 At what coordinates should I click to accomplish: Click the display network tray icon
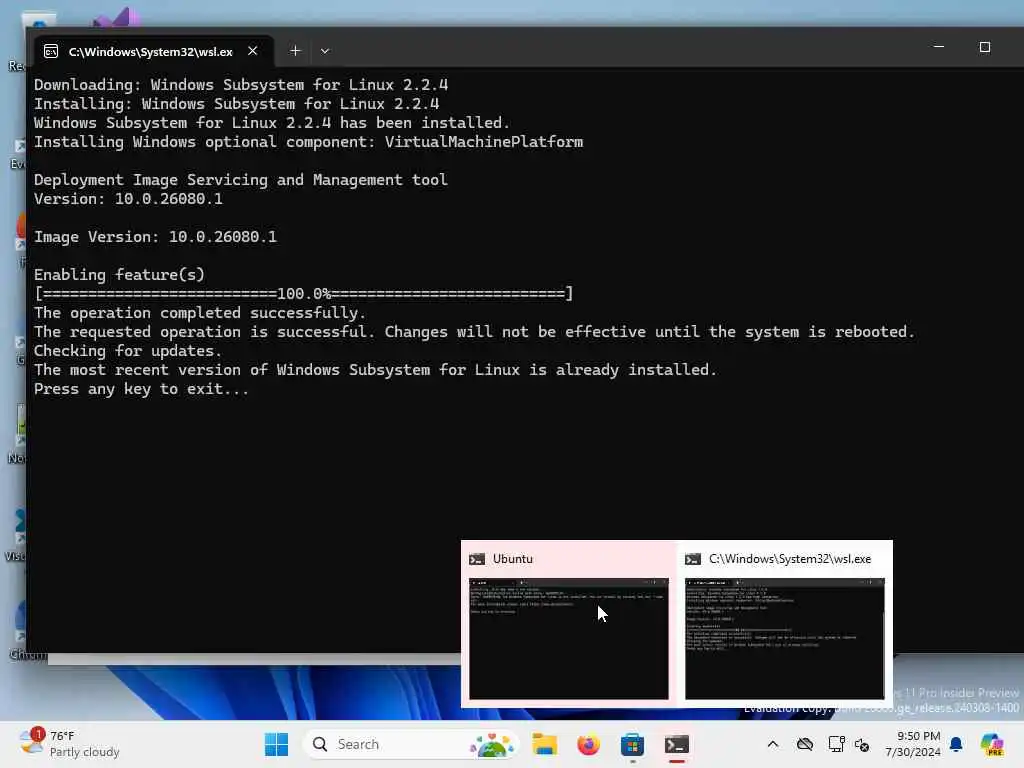pyautogui.click(x=836, y=744)
